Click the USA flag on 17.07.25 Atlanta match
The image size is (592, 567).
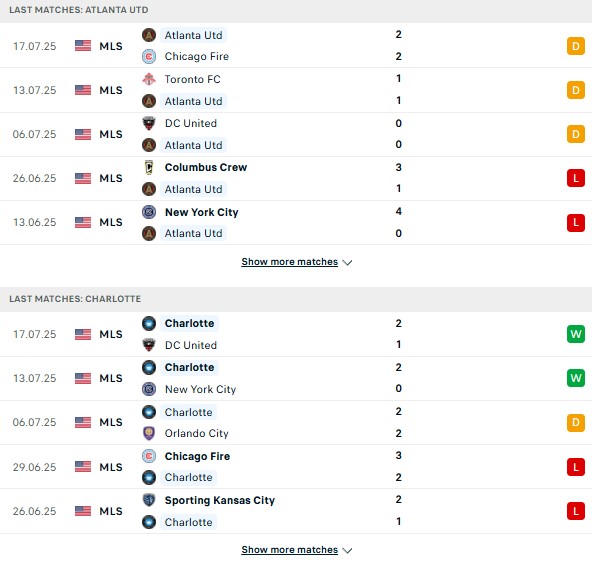[x=83, y=46]
